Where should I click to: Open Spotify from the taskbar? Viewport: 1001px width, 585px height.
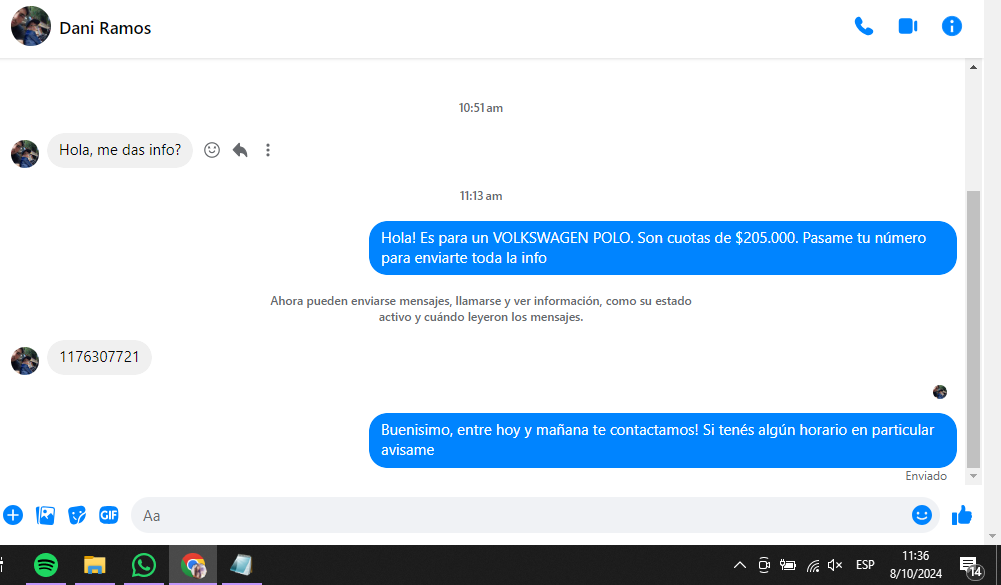46,565
